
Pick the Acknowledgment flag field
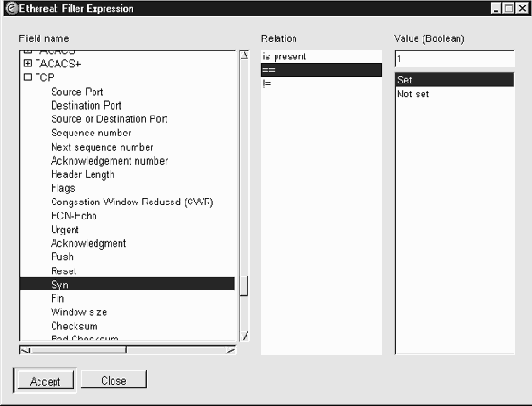click(89, 243)
